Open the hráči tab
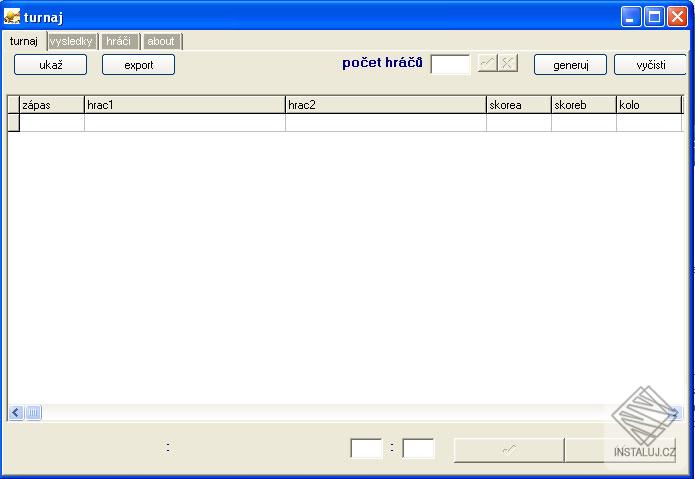Viewport: 695px width, 479px height. (x=119, y=42)
